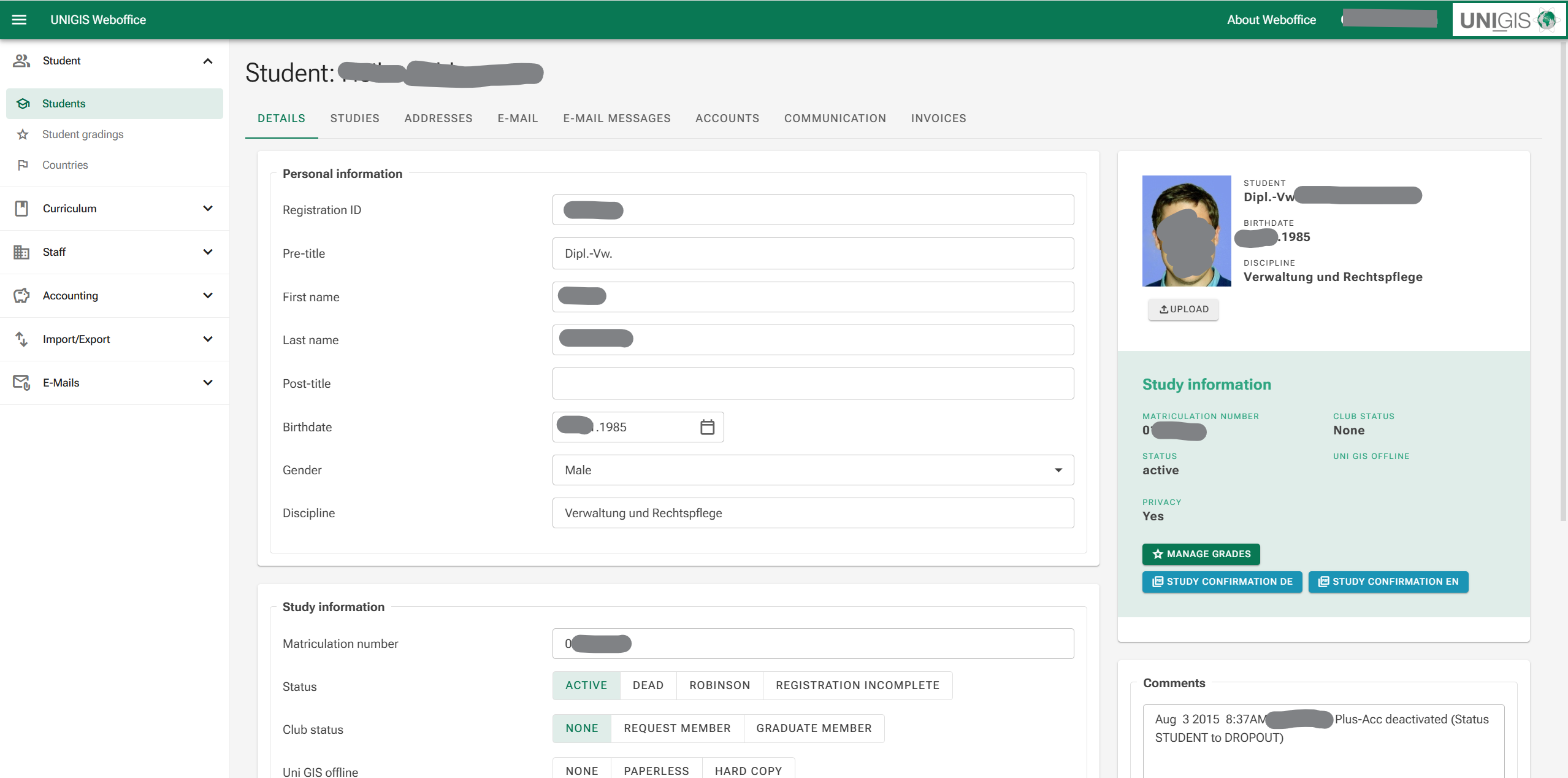
Task: Click the STUDY CONFIRMATION DE button
Action: (1222, 582)
